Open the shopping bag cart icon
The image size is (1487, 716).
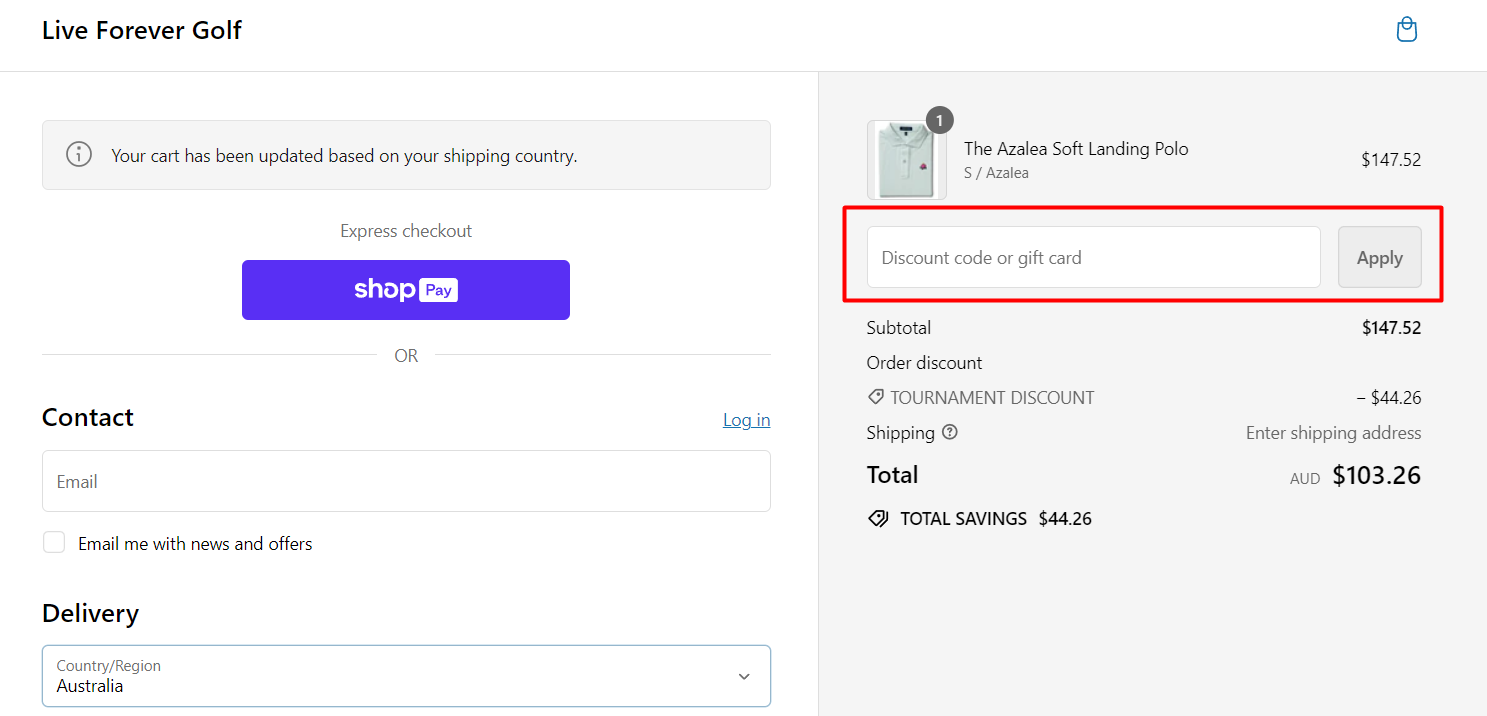click(x=1407, y=30)
